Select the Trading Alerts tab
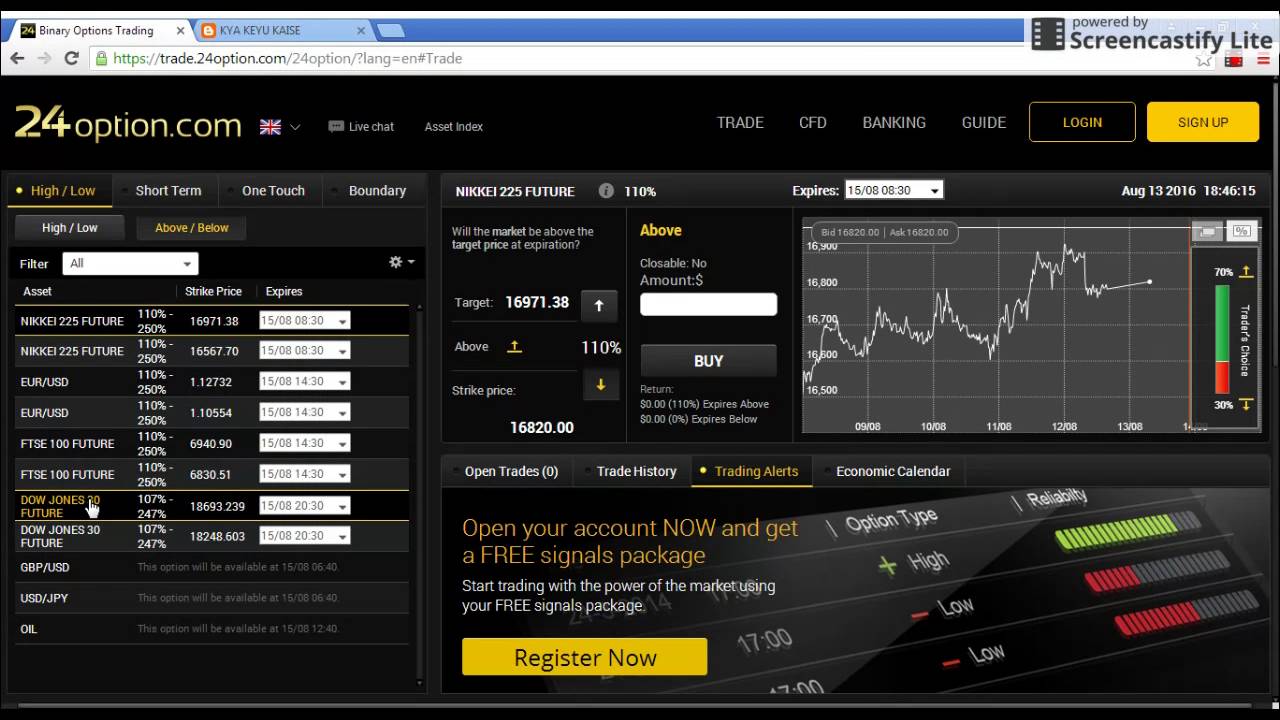 (x=749, y=471)
